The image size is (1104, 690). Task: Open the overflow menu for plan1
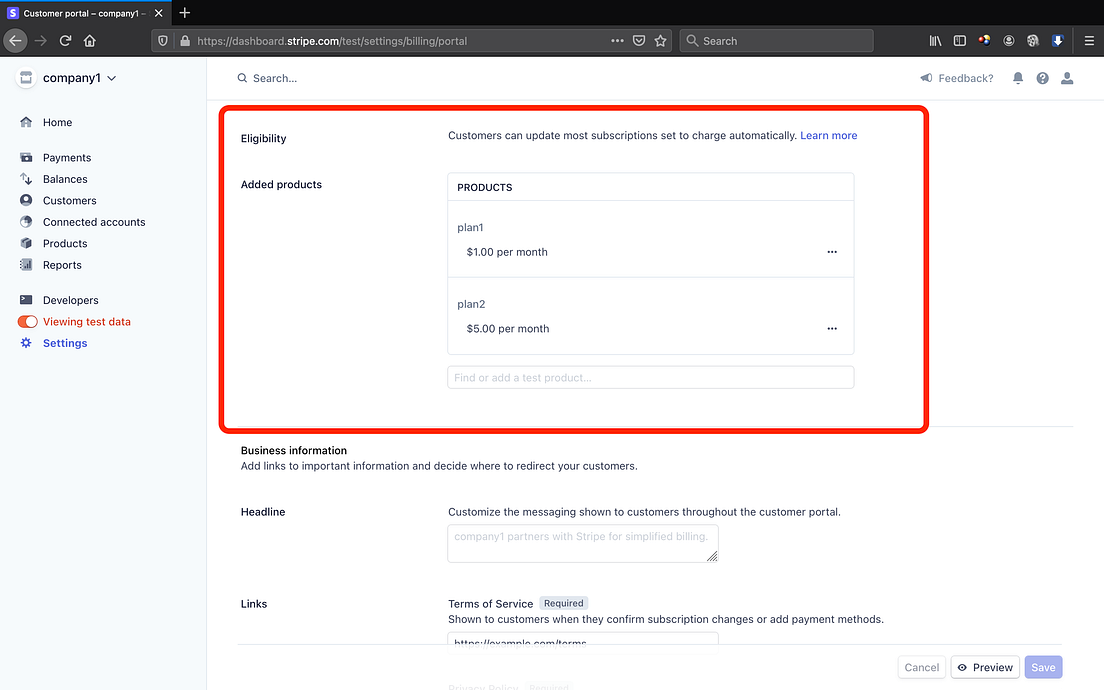tap(831, 252)
